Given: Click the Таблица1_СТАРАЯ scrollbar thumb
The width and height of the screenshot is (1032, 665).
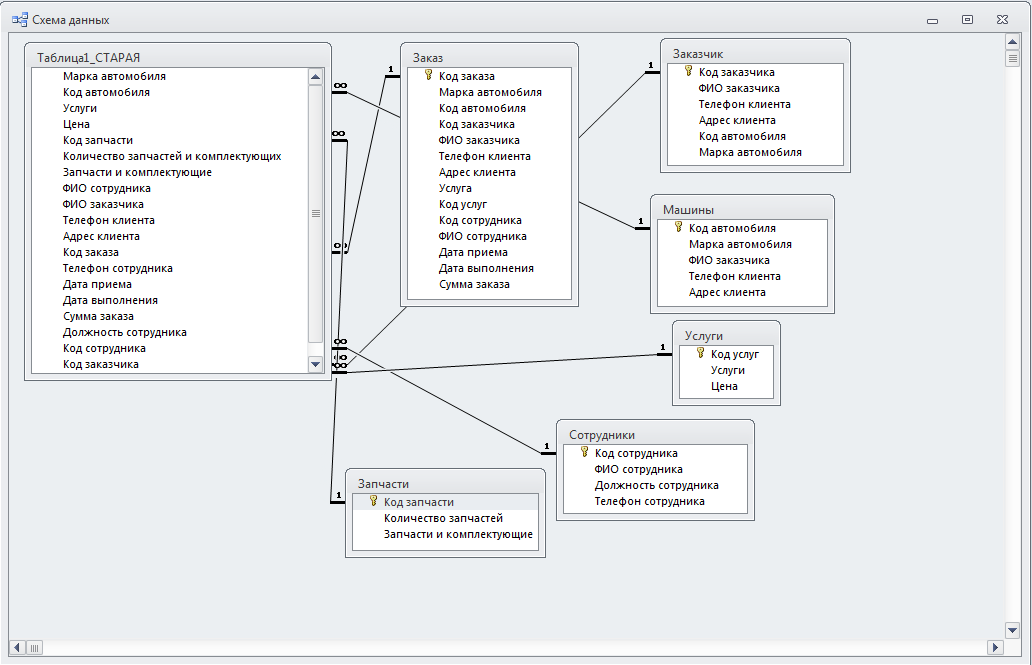Looking at the screenshot, I should point(315,213).
